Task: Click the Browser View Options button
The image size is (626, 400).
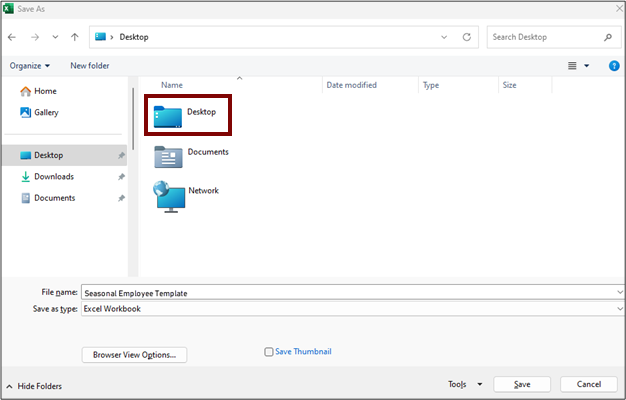Action: point(134,354)
